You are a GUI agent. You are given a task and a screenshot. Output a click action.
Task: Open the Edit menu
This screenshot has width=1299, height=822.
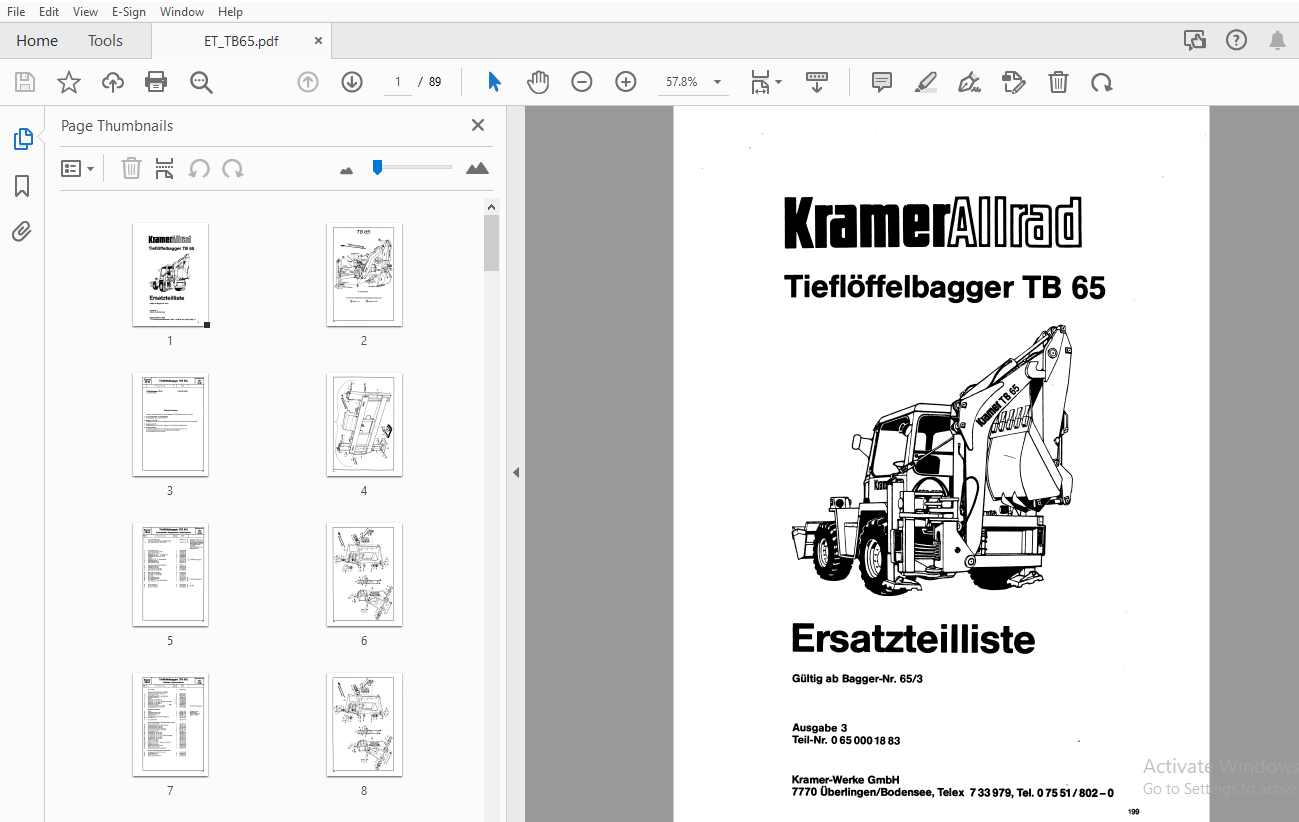49,12
